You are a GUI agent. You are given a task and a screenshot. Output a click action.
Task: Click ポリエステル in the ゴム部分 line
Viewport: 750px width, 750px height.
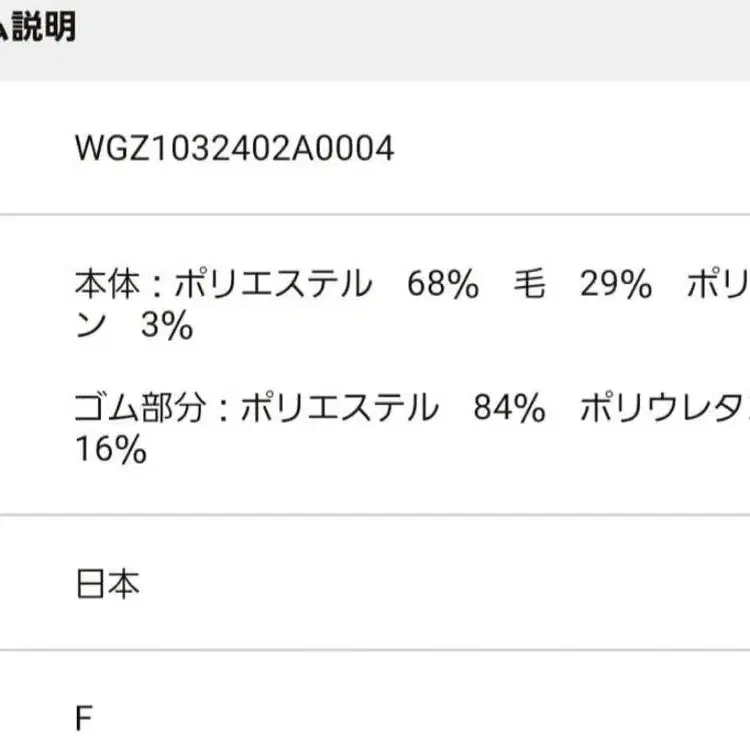340,409
